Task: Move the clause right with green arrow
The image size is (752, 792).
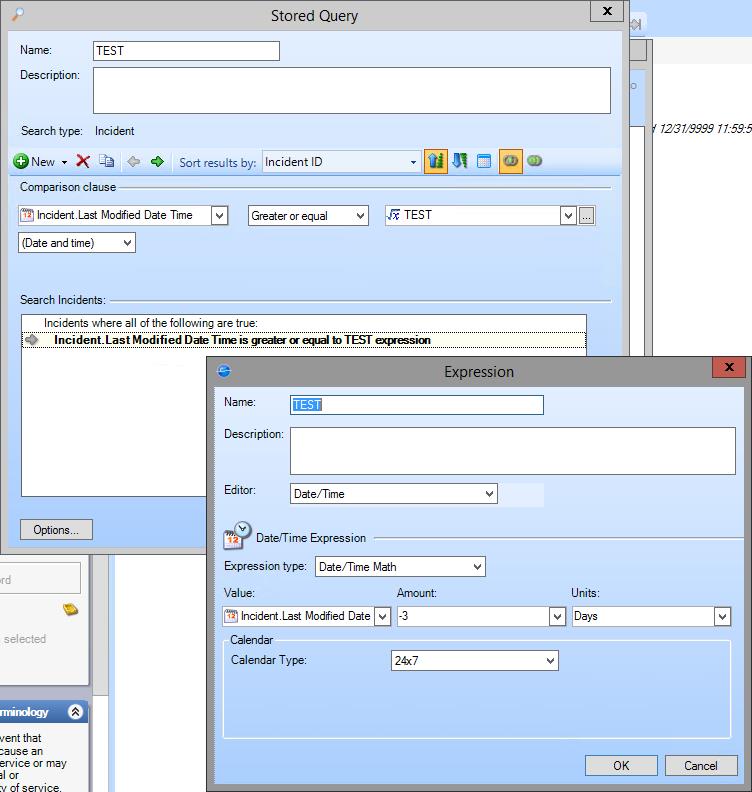Action: tap(157, 162)
